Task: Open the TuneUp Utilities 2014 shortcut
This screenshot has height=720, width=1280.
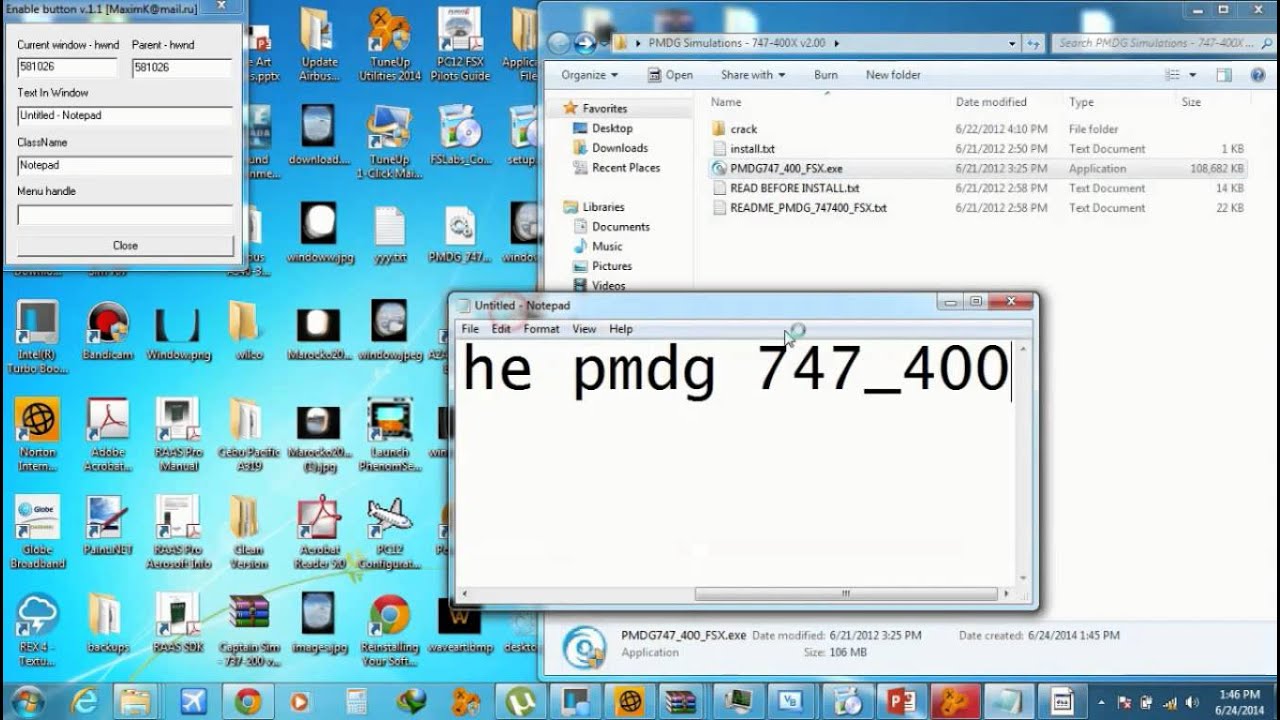Action: tap(390, 44)
